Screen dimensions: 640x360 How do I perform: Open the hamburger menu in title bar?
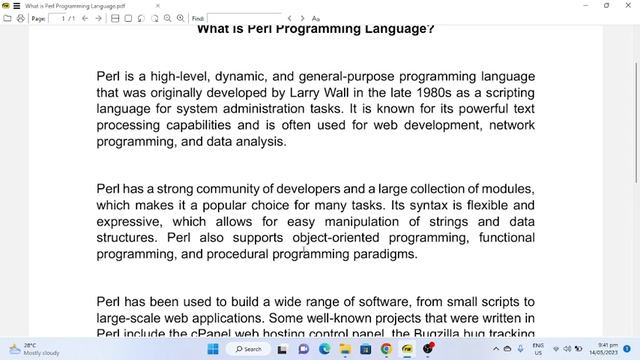(x=17, y=6)
